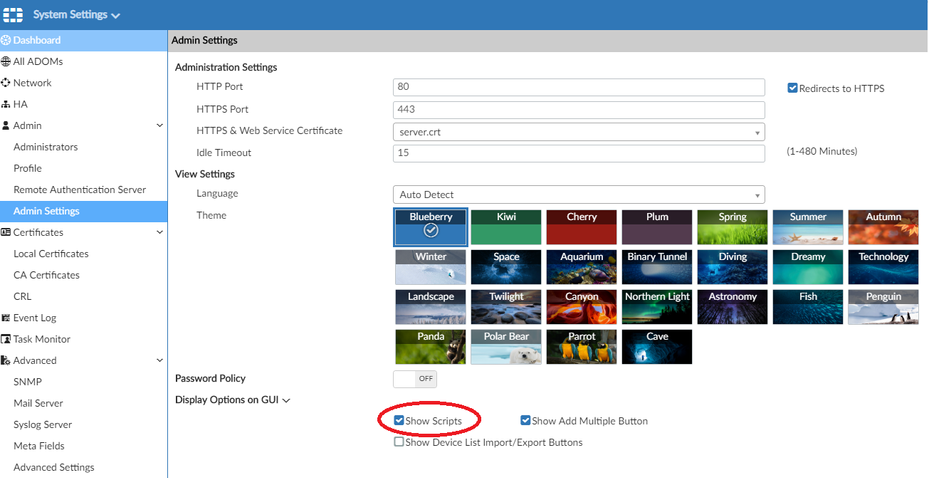Open the CRL page
Image resolution: width=929 pixels, height=478 pixels.
[84, 296]
